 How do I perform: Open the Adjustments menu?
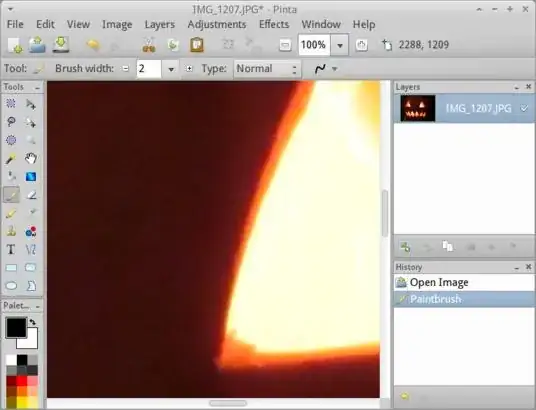tap(217, 24)
